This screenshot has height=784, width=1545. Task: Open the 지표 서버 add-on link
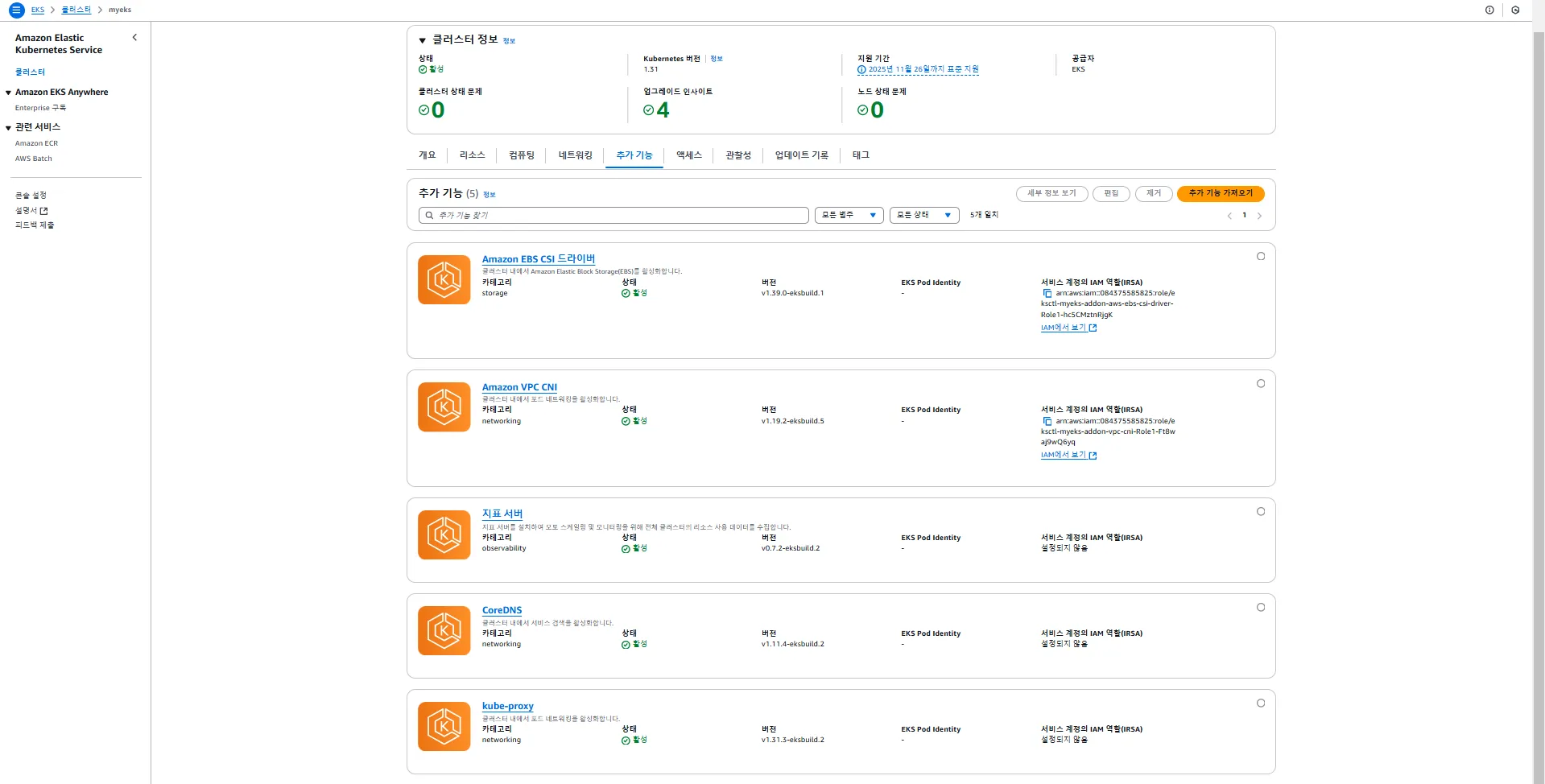(502, 514)
